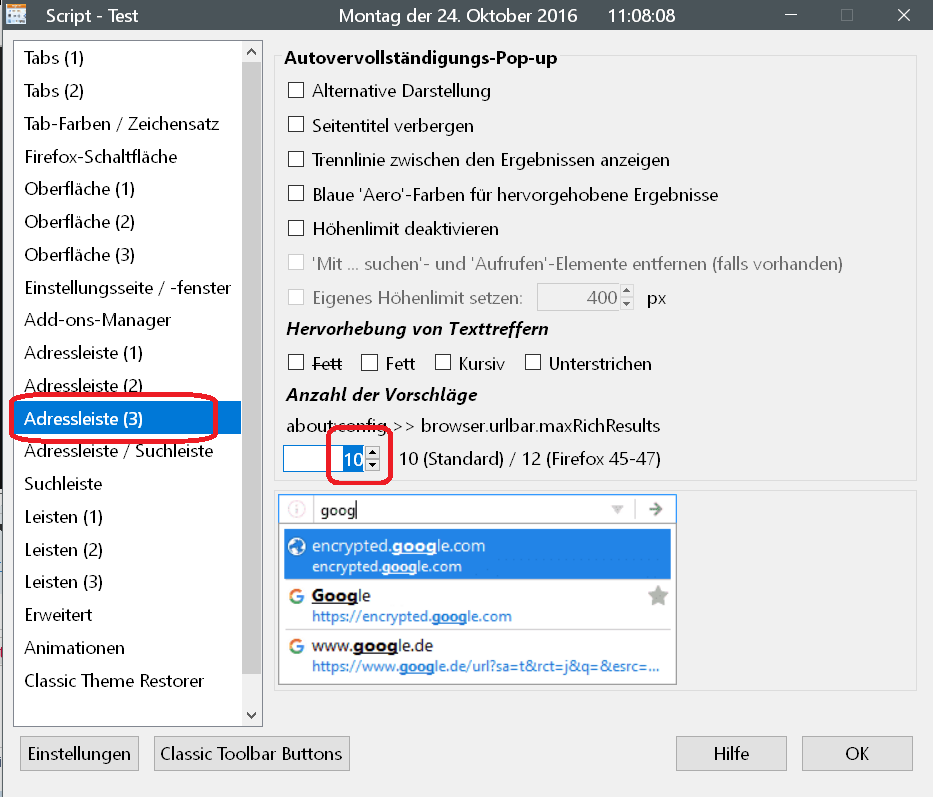Click the globe icon of encrypted.google.com result
This screenshot has width=933, height=797.
click(x=297, y=546)
